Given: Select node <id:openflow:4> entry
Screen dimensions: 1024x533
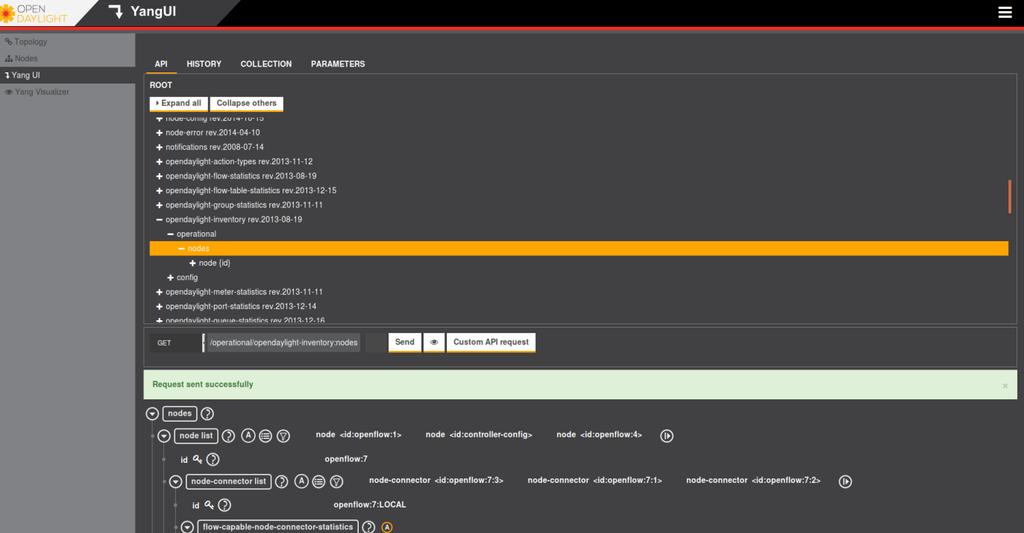Looking at the screenshot, I should pos(600,435).
